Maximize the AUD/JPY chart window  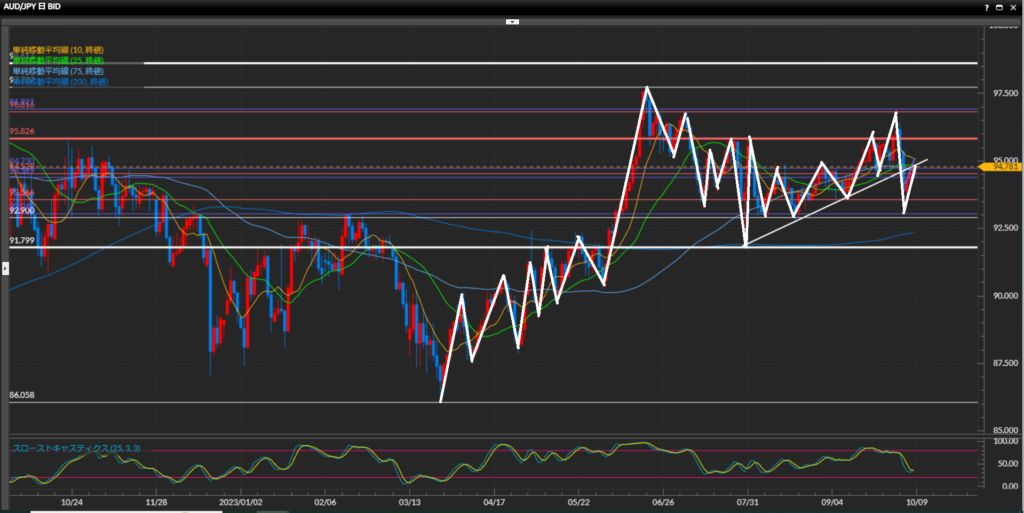(1001, 6)
